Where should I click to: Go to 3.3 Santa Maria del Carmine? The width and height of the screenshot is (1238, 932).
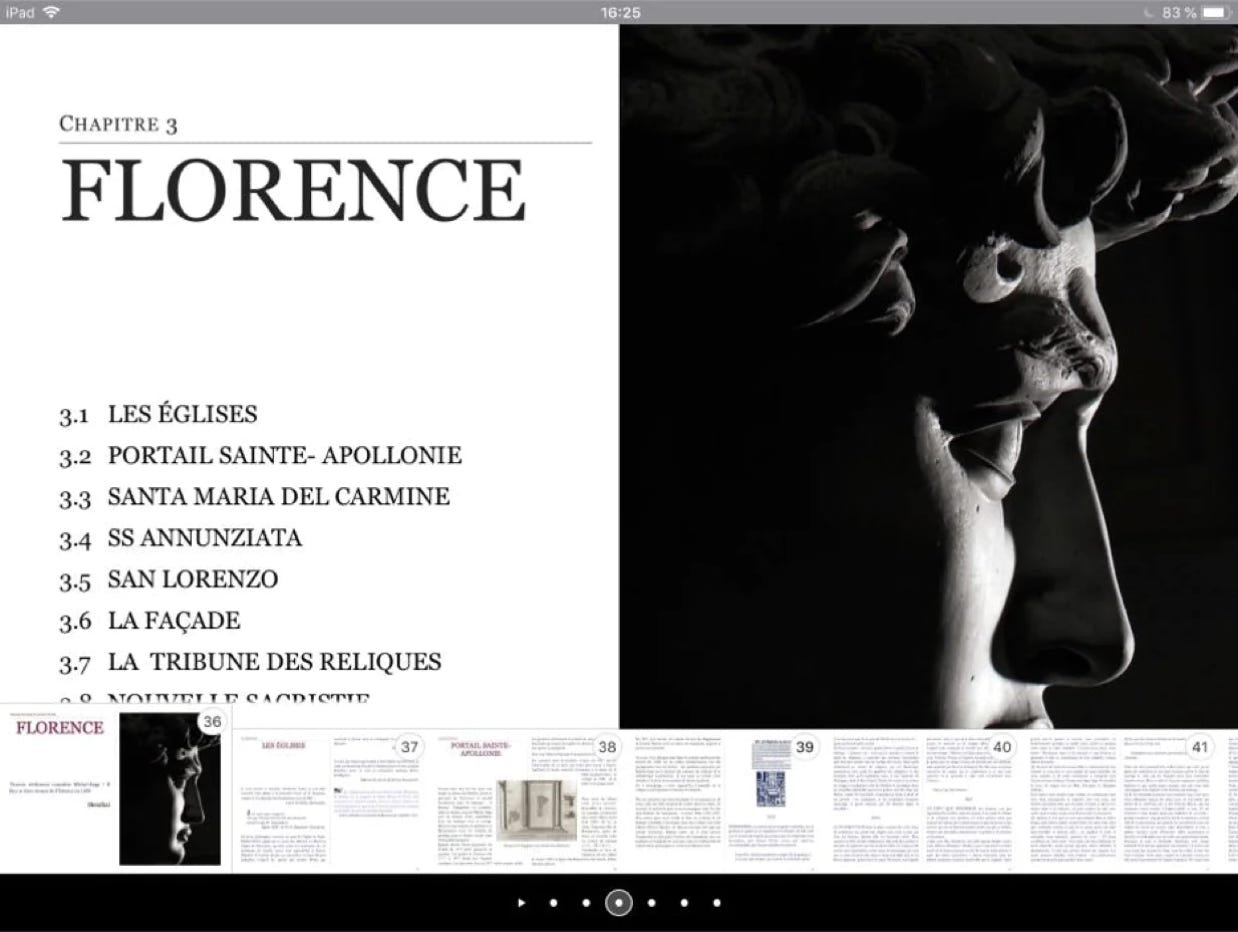[278, 497]
